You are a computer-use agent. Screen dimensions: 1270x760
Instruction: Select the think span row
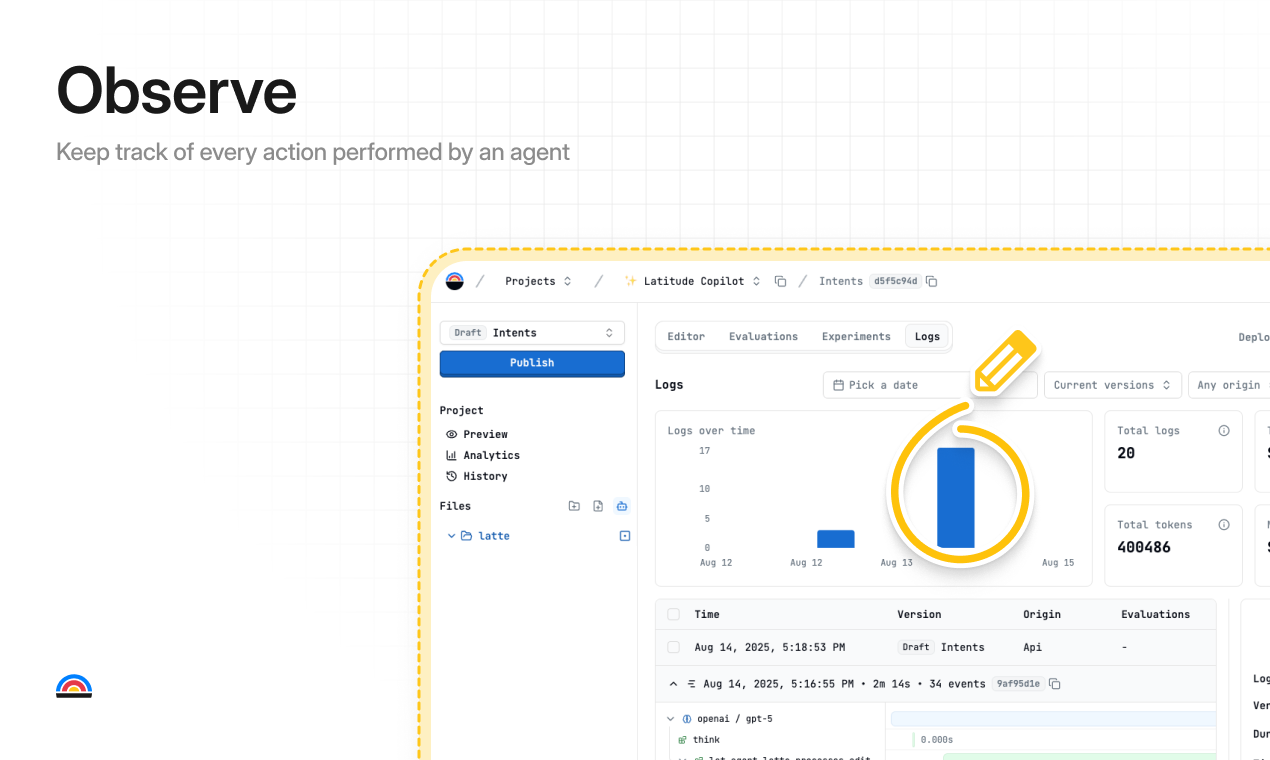pos(706,740)
